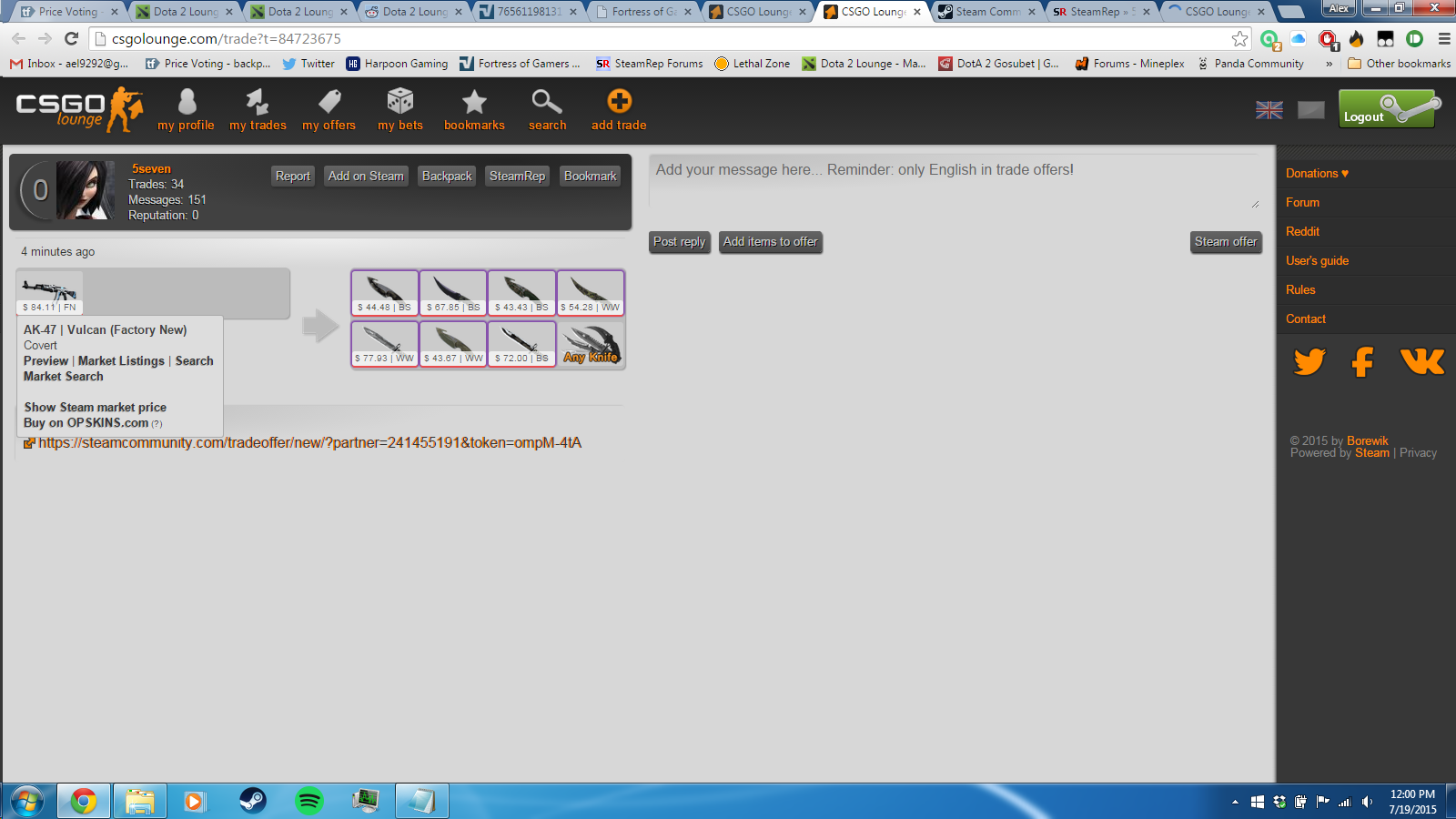Open the steamcommunity trade offer link

click(309, 443)
